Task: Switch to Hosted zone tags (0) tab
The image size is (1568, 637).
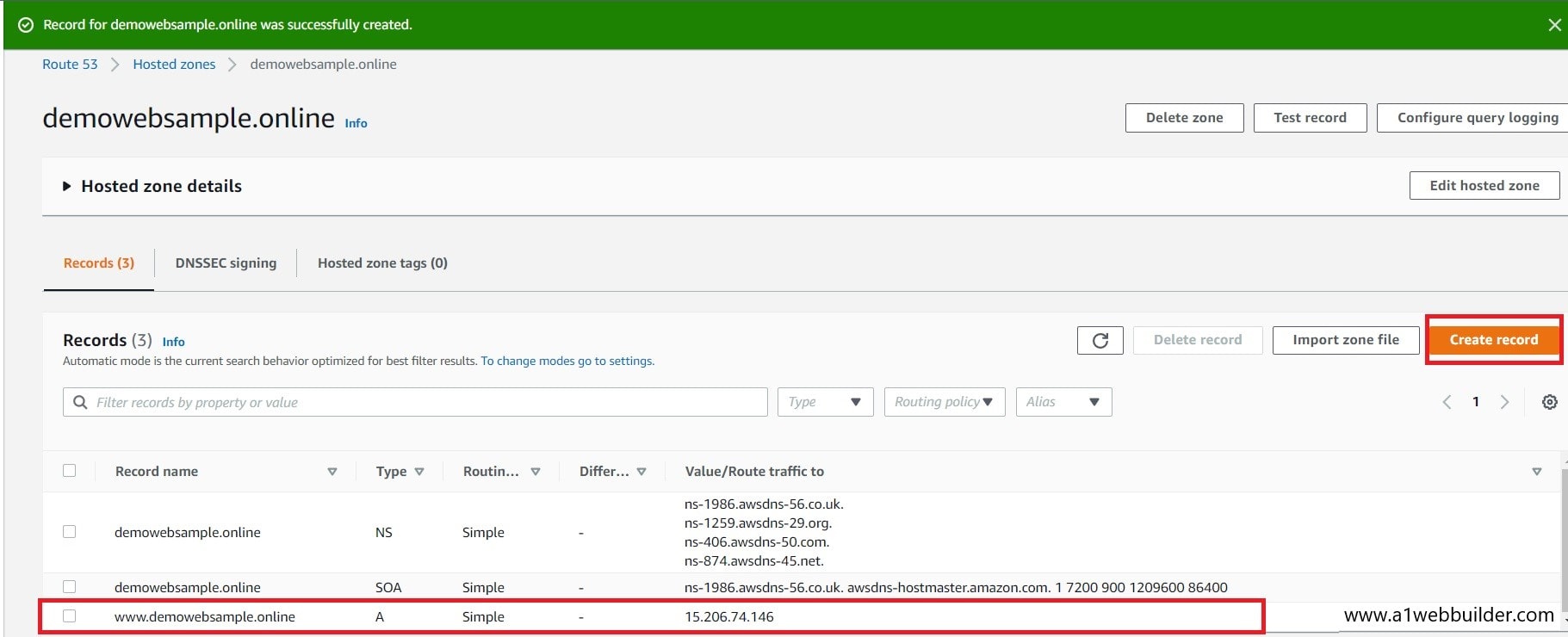Action: pyautogui.click(x=382, y=263)
